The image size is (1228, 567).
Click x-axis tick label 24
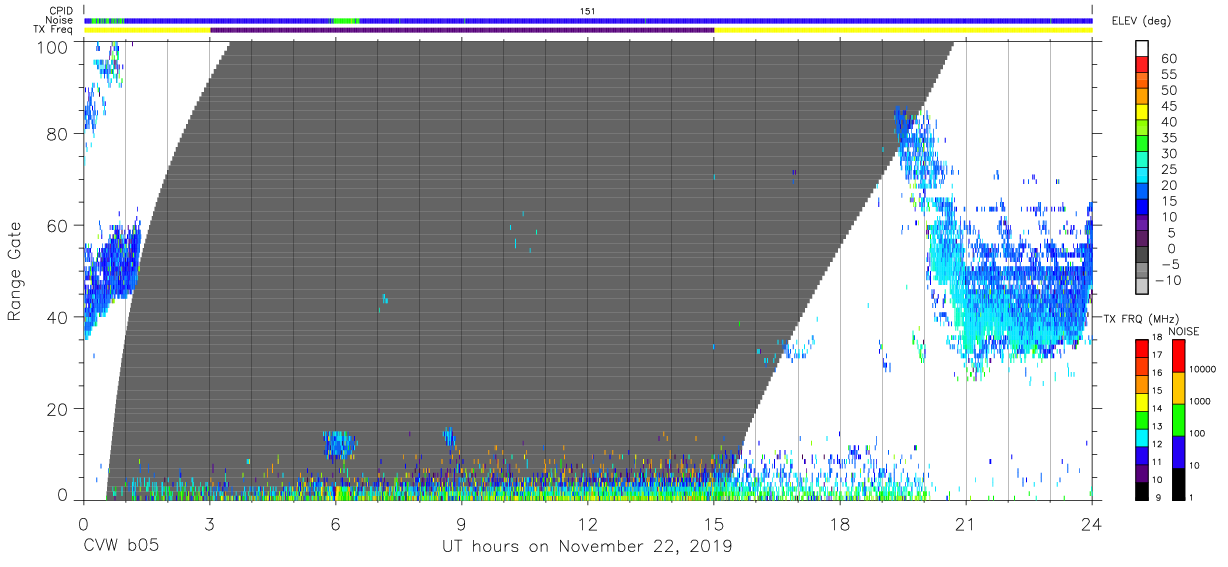tap(1092, 524)
